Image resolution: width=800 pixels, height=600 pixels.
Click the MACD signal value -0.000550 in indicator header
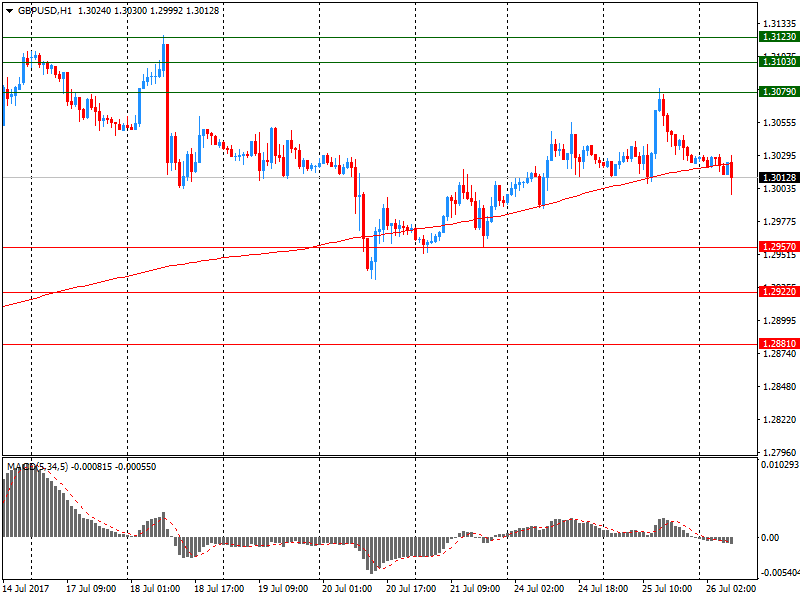136,467
